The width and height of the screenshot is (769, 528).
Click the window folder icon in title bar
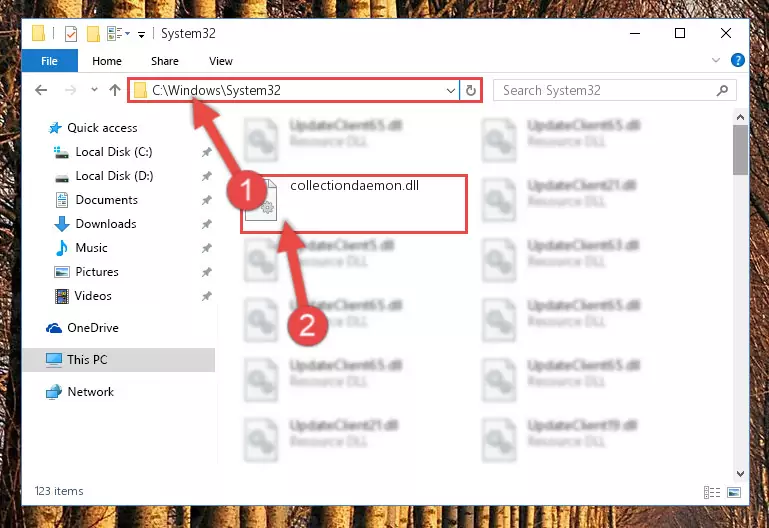point(38,33)
